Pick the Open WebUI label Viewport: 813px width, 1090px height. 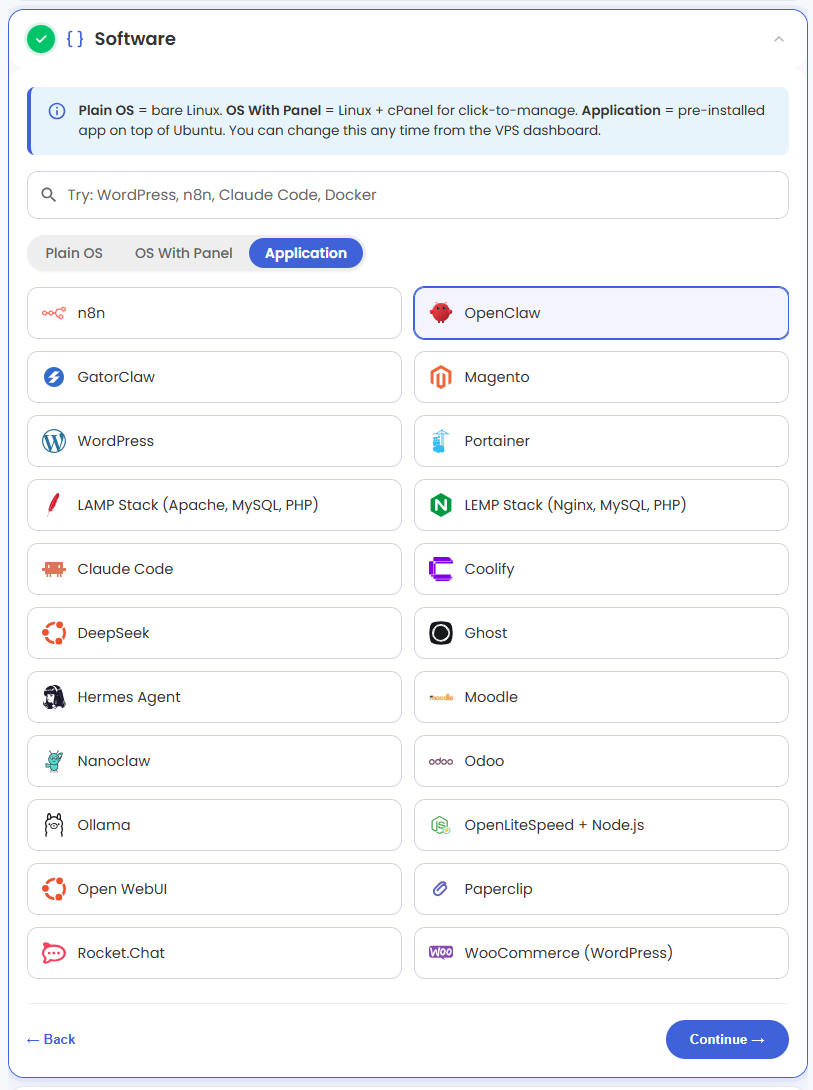[122, 888]
